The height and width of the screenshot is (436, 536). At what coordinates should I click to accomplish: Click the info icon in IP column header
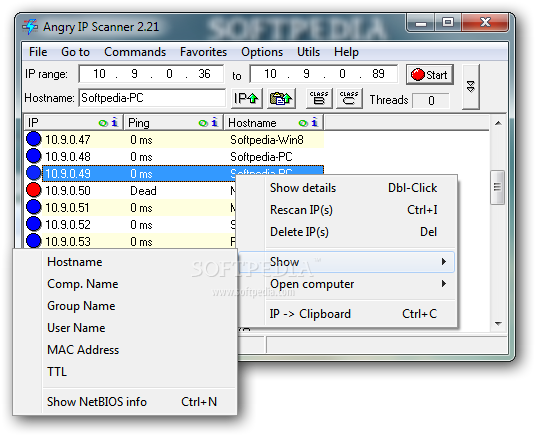coord(115,122)
